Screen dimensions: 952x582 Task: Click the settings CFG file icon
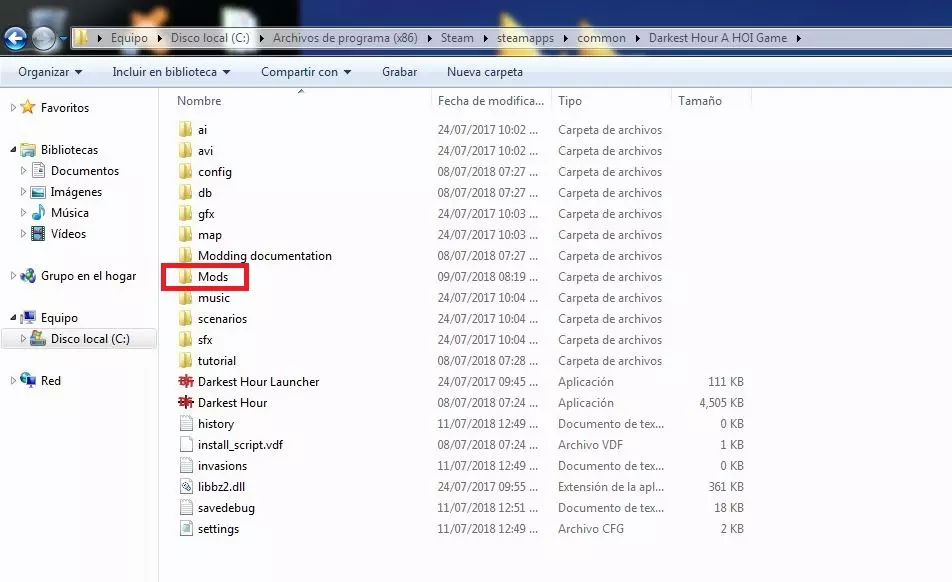[185, 529]
